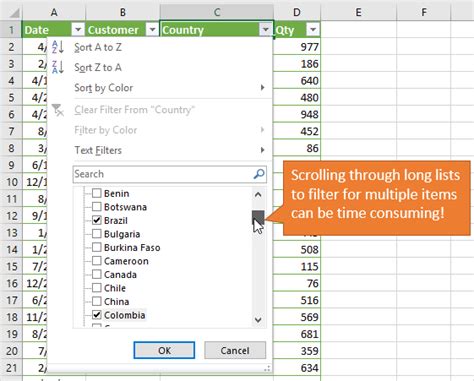This screenshot has width=474, height=381.
Task: Click the select-all corner triangle
Action: coord(14,13)
